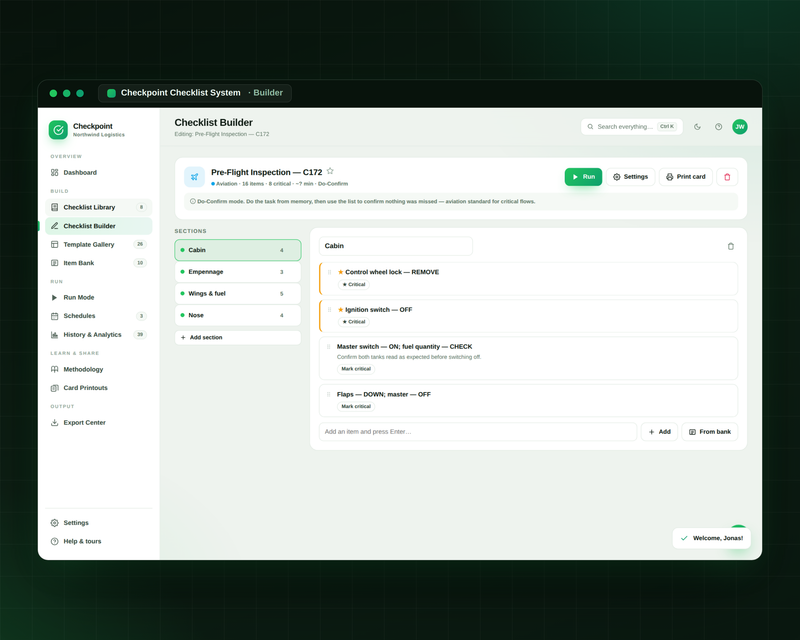800x640 pixels.
Task: Click the Checkpoint logo icon in sidebar
Action: 58,130
